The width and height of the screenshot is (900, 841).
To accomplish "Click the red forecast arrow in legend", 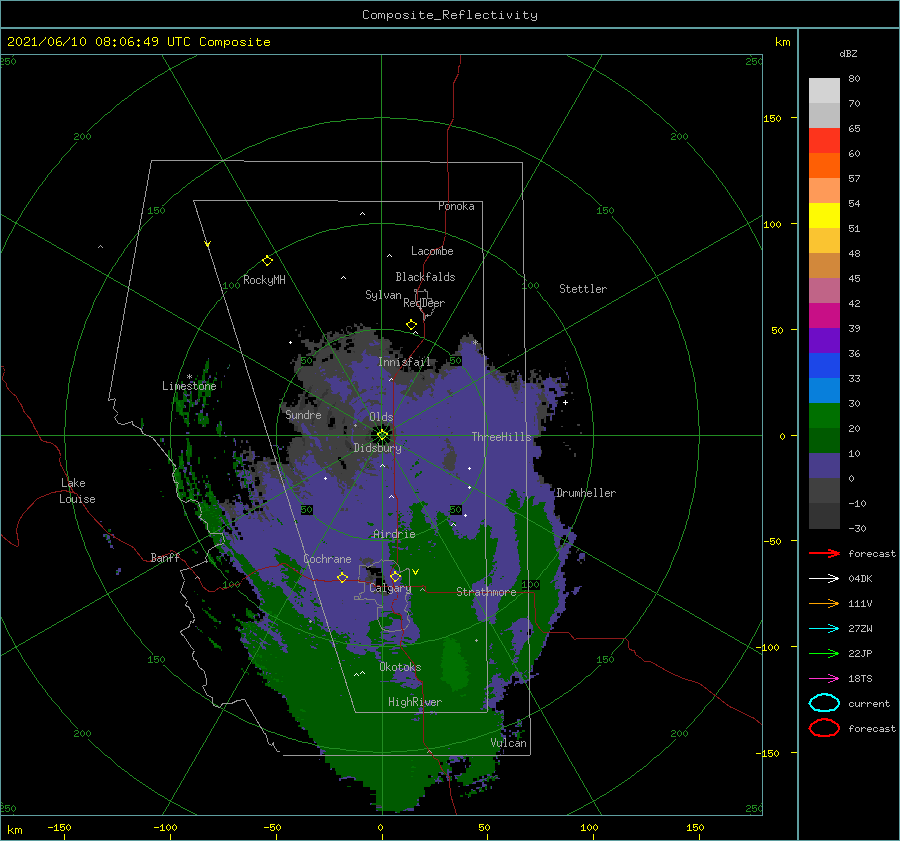I will point(824,553).
